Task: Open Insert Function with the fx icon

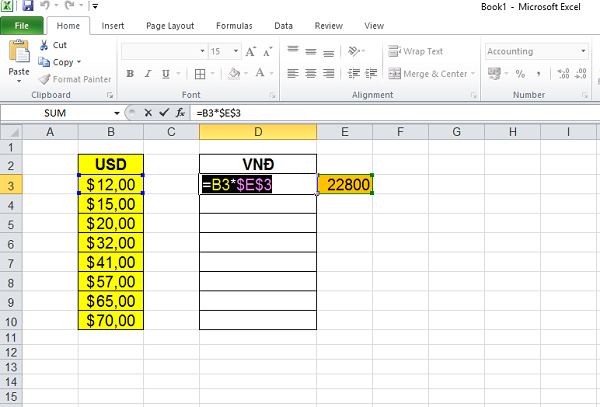Action: [180, 113]
